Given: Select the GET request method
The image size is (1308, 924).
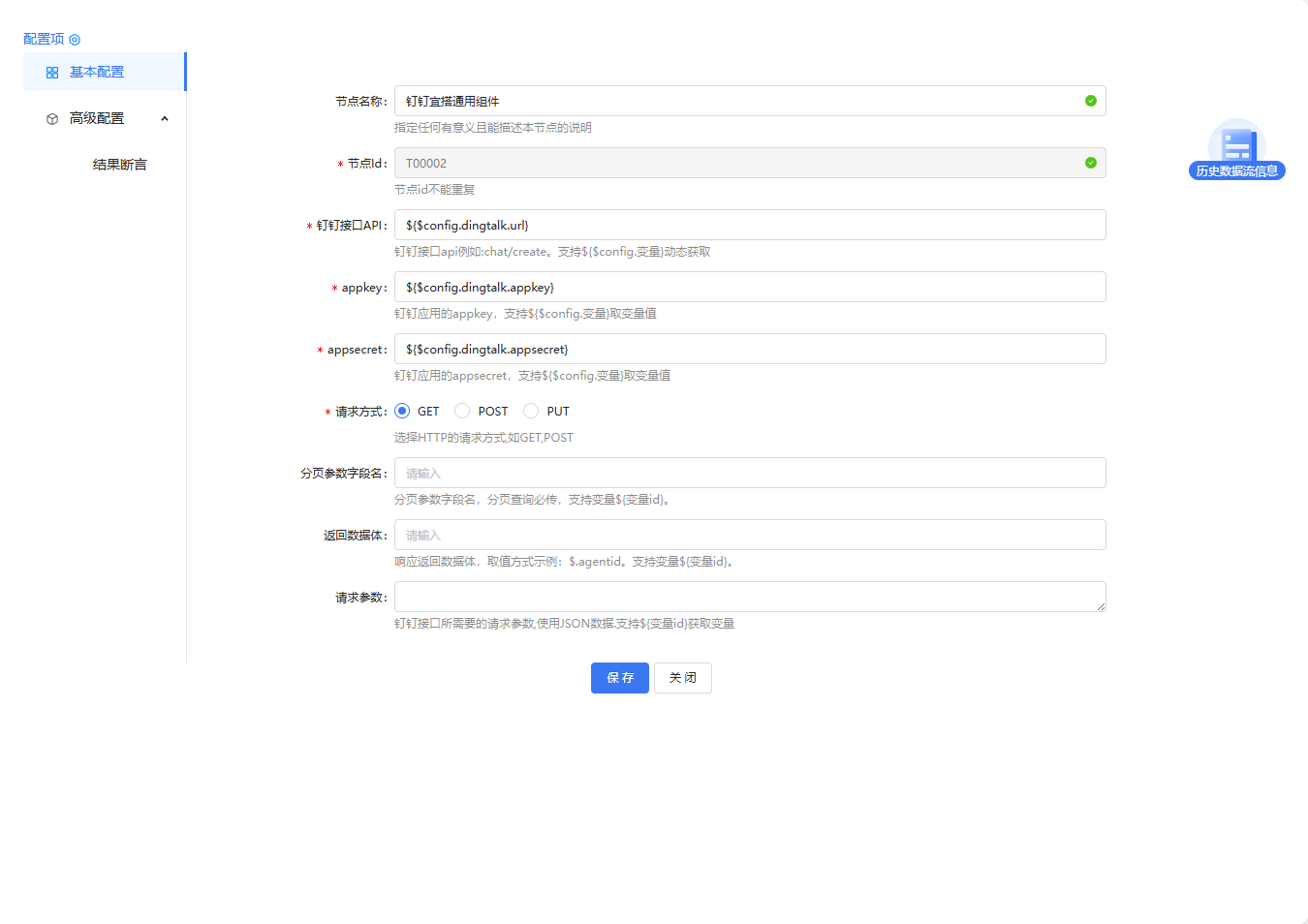Looking at the screenshot, I should 402,411.
